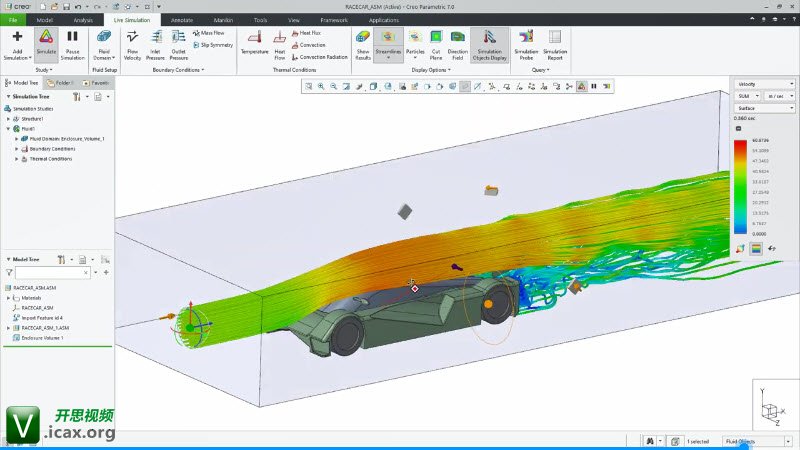Click the velocity color legend bar

click(740, 184)
